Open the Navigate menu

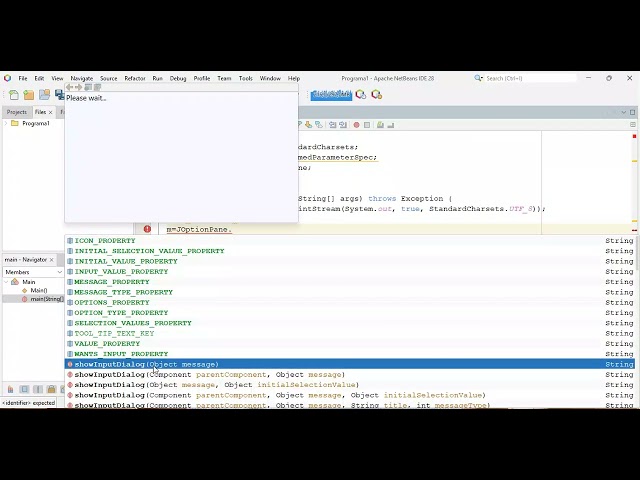pyautogui.click(x=82, y=78)
